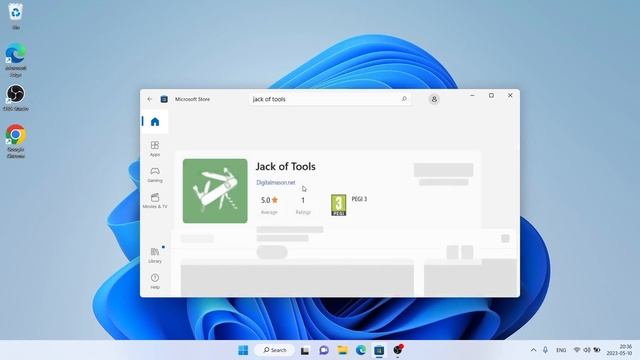Open Help in the Store sidebar
The height and width of the screenshot is (360, 640).
[x=155, y=281]
